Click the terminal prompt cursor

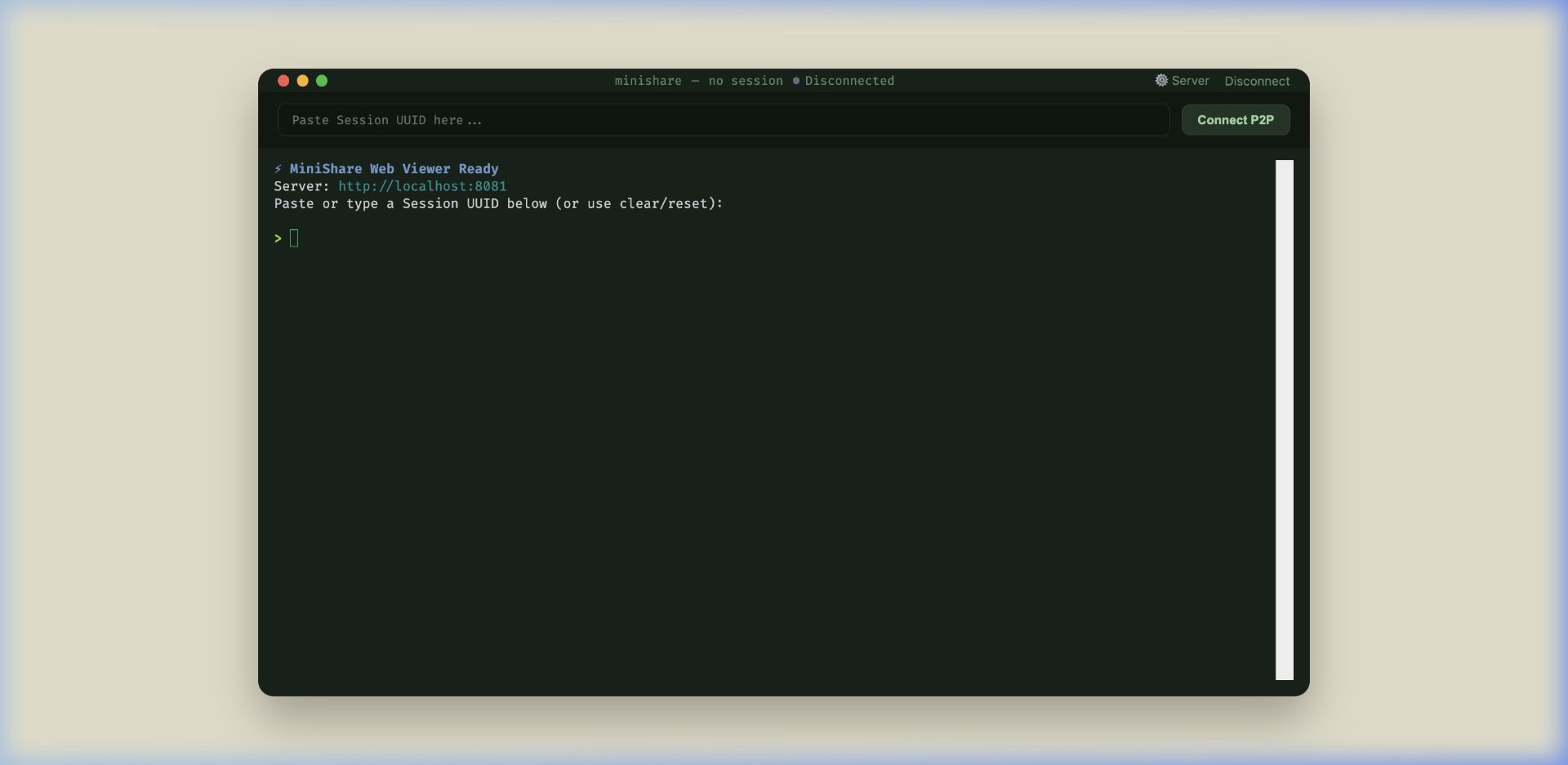(x=294, y=238)
